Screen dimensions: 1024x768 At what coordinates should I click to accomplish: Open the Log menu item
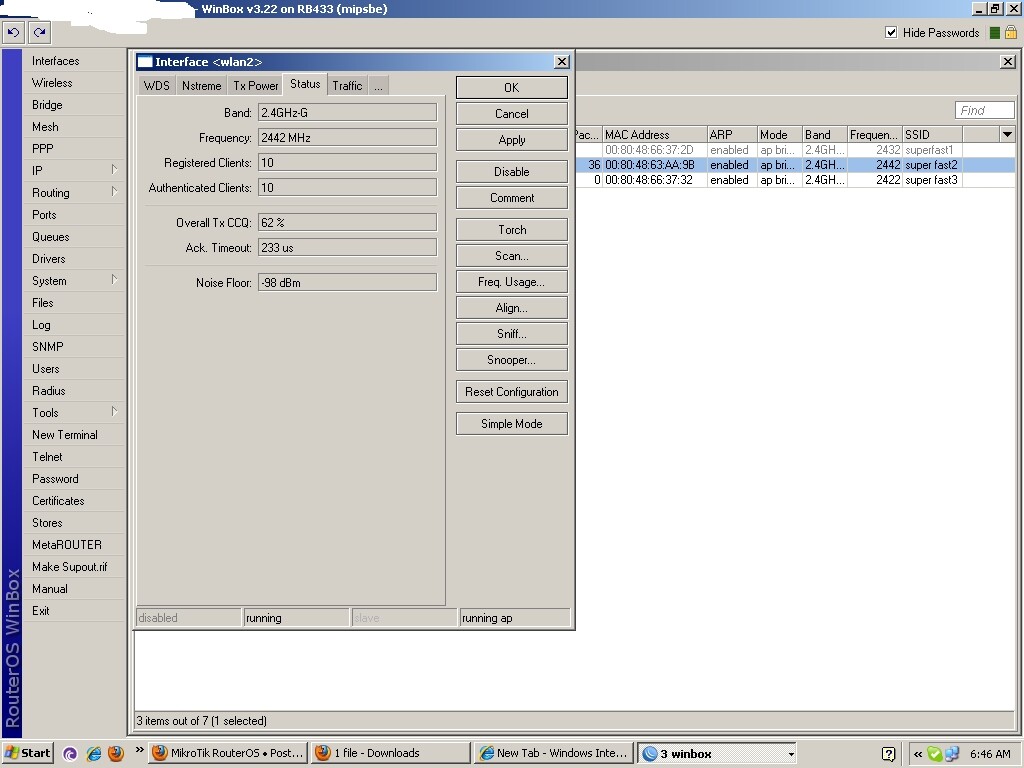(41, 325)
